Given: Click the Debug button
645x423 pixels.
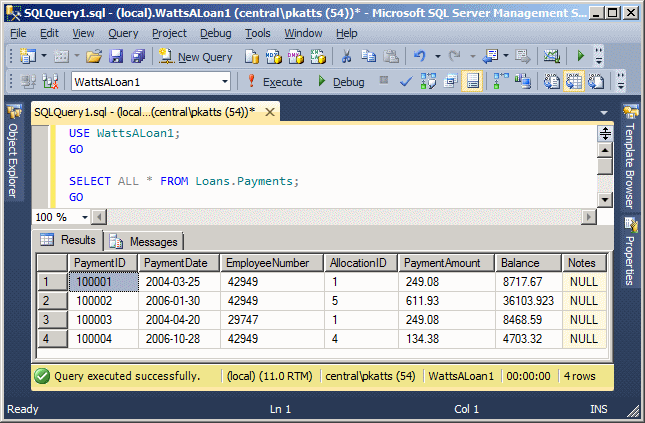Looking at the screenshot, I should point(341,82).
